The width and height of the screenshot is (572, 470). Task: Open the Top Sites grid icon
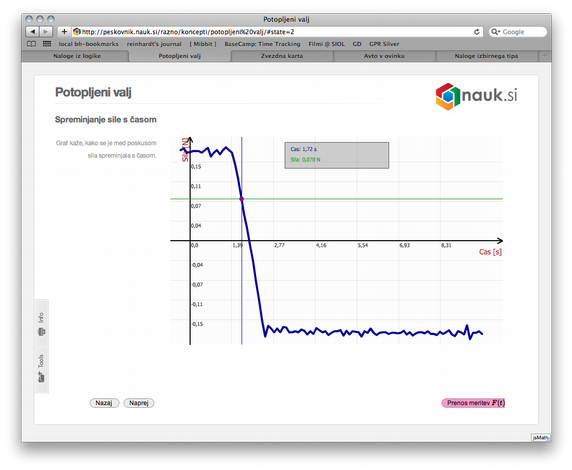47,44
